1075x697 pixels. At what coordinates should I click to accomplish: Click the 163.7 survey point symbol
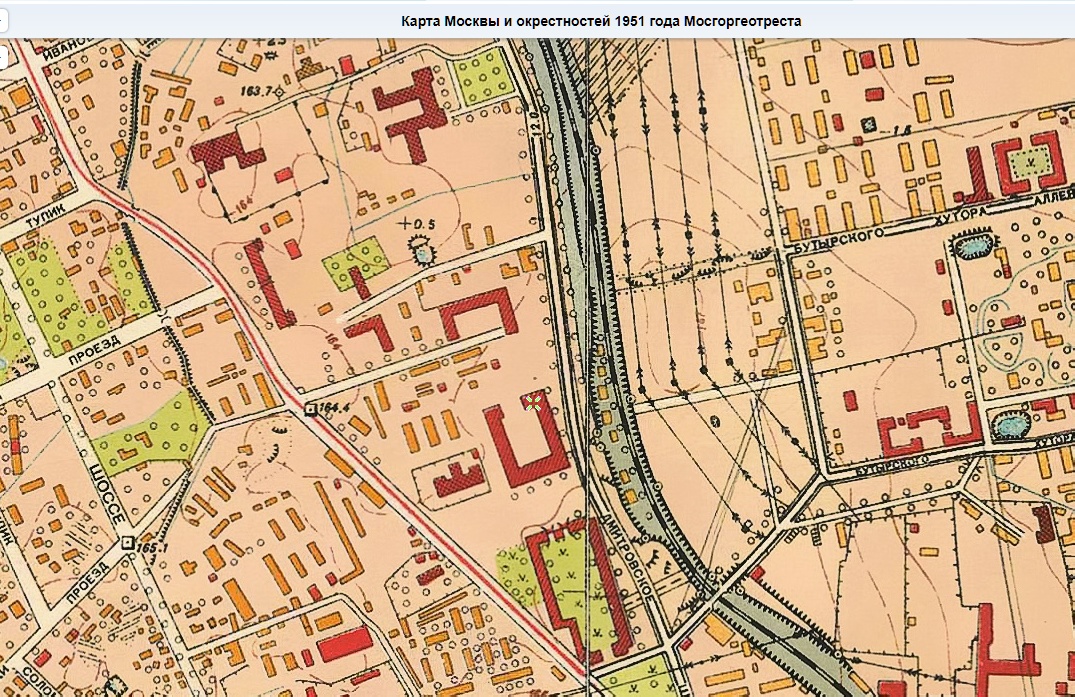tap(279, 91)
